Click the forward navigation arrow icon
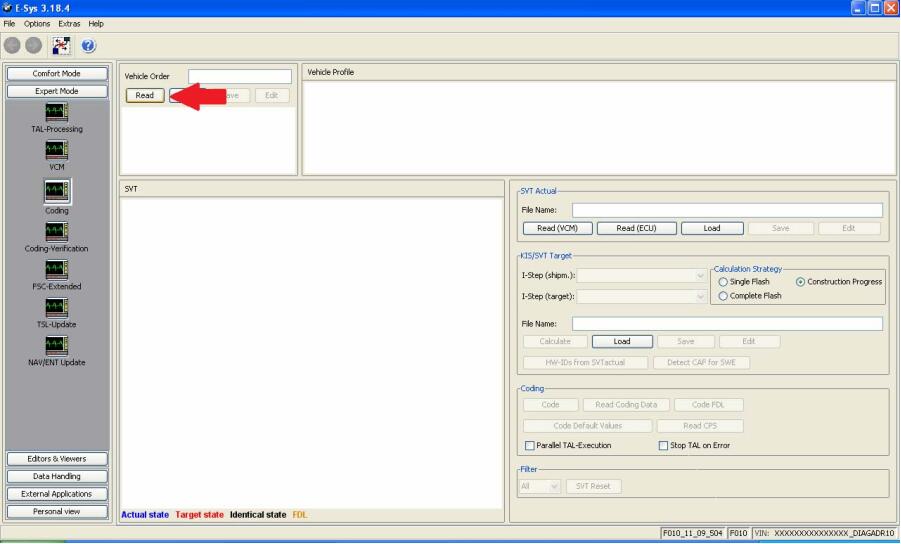 (33, 45)
